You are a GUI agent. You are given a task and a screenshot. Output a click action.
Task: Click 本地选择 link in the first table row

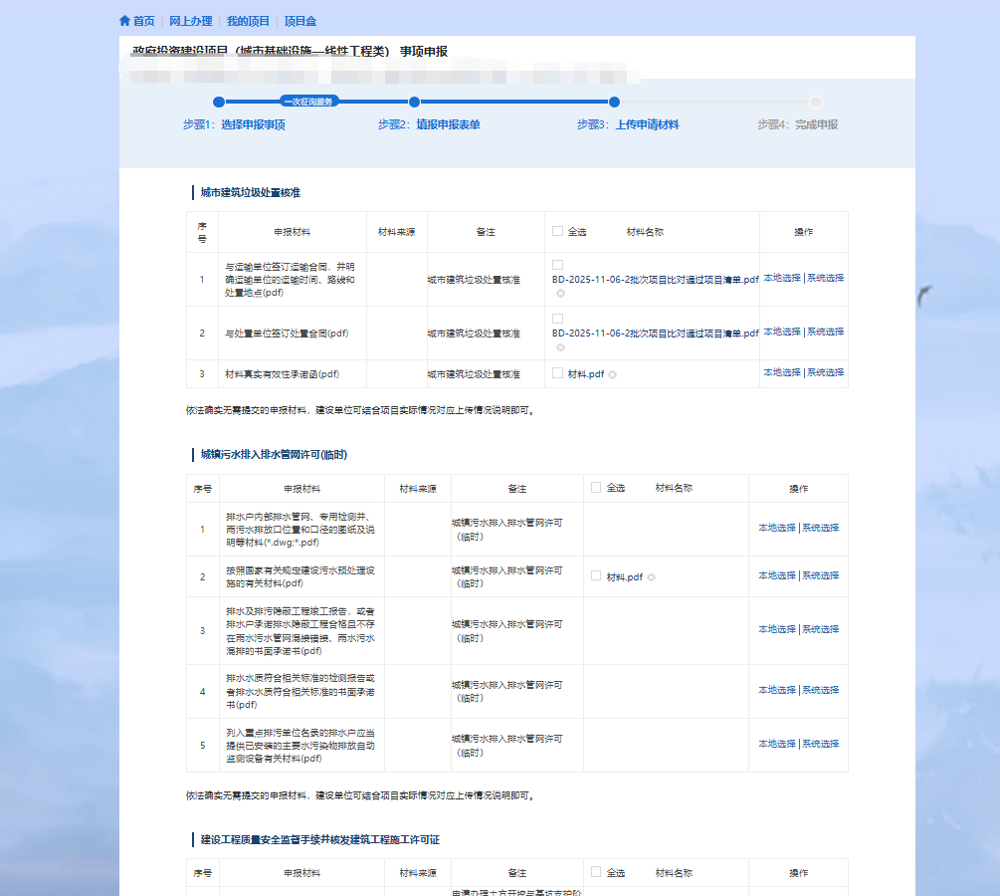click(781, 279)
